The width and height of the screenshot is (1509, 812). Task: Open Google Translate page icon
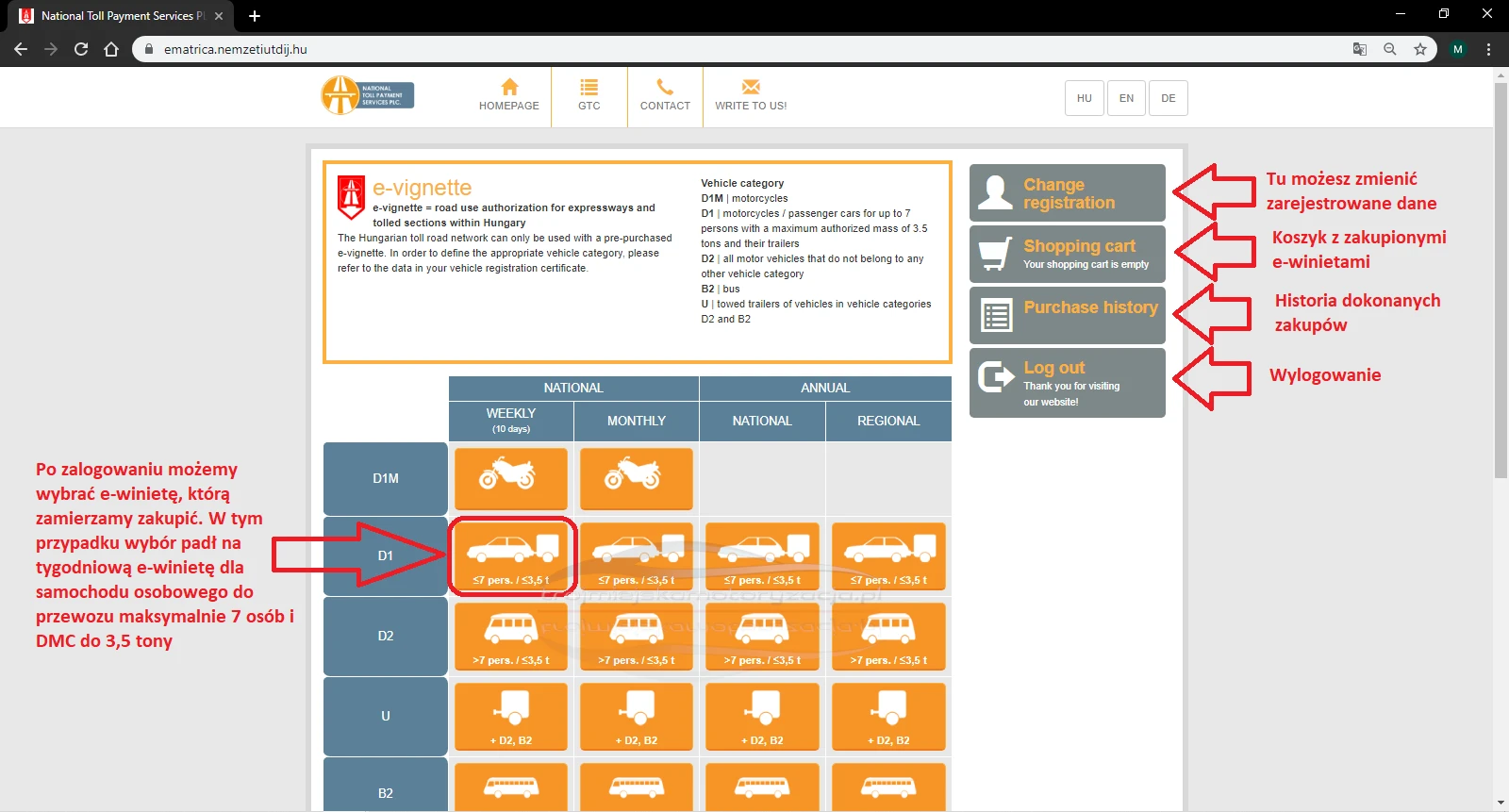click(x=1360, y=49)
